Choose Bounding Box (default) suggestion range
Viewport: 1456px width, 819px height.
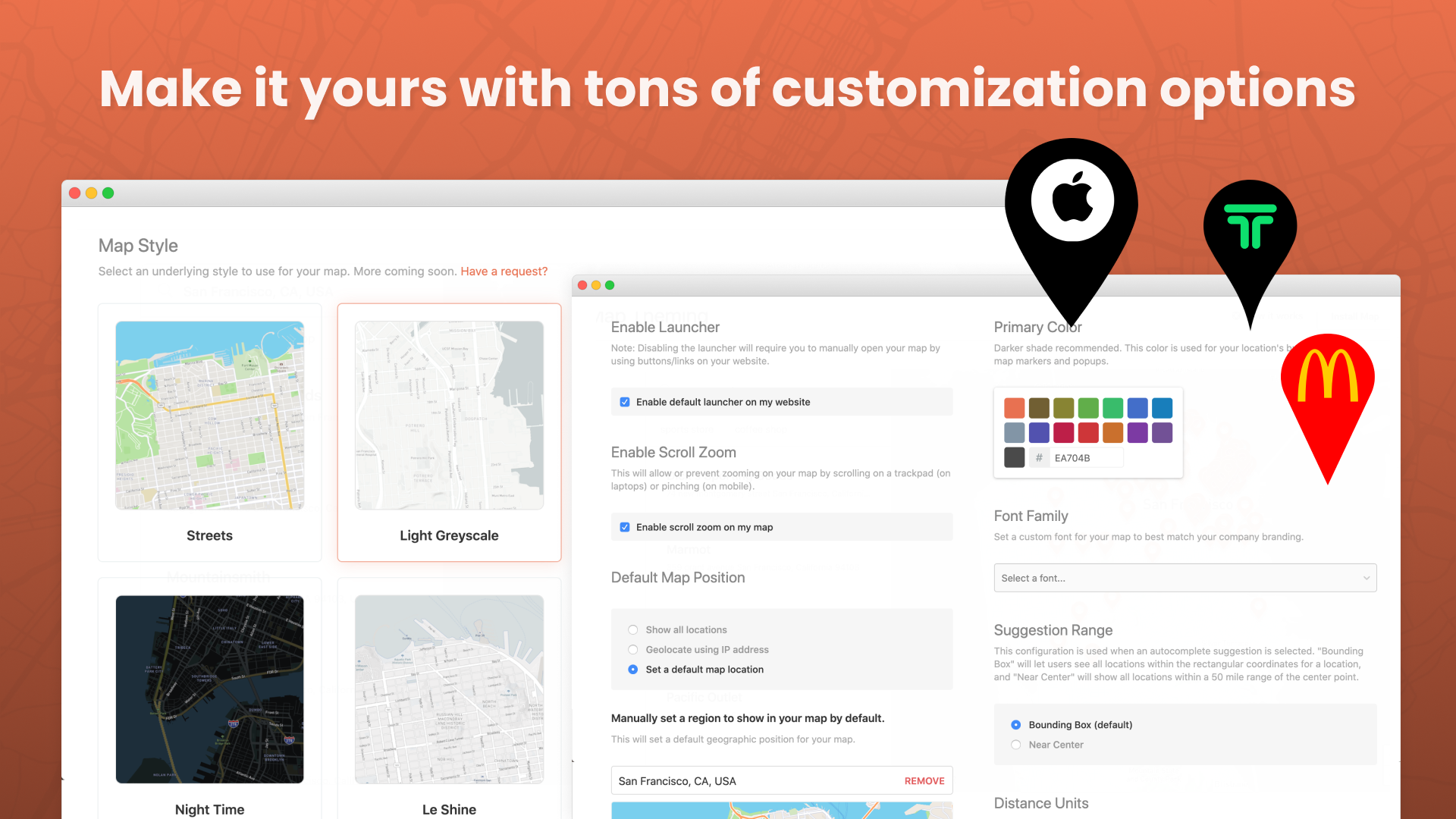coord(1016,725)
